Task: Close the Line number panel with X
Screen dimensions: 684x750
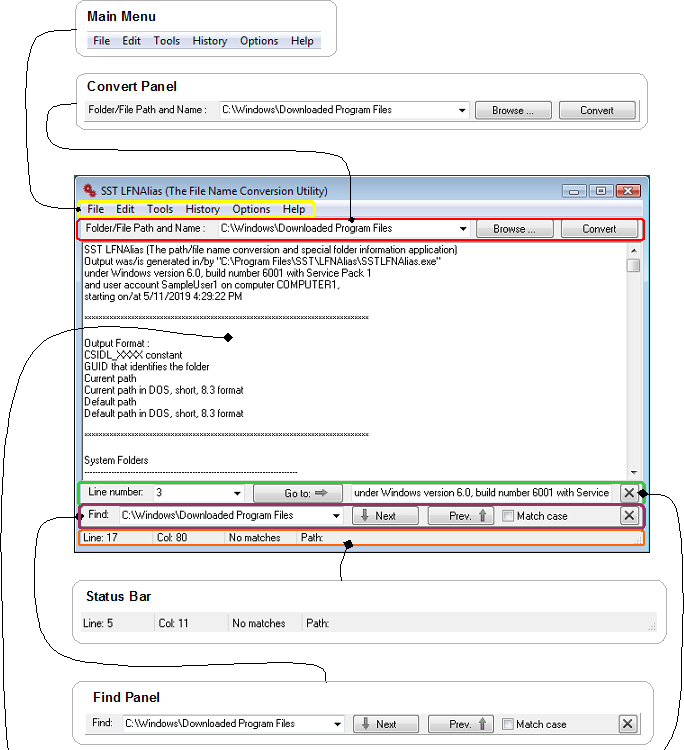Action: click(x=629, y=493)
